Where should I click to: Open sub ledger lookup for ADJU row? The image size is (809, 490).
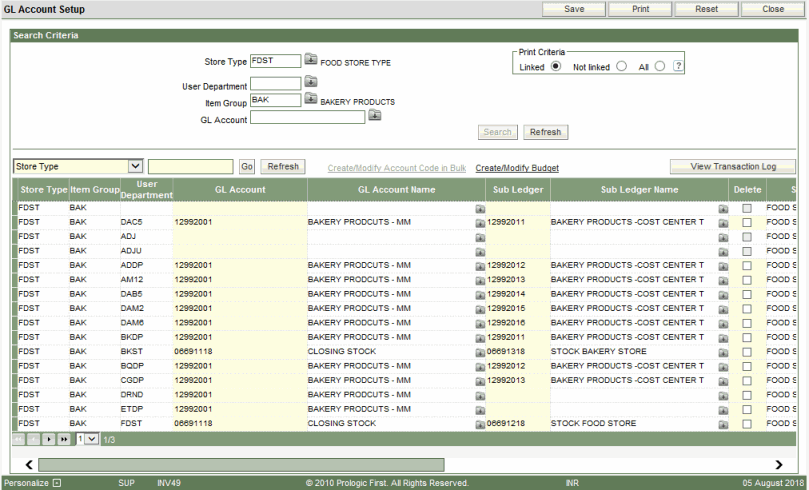pos(723,252)
